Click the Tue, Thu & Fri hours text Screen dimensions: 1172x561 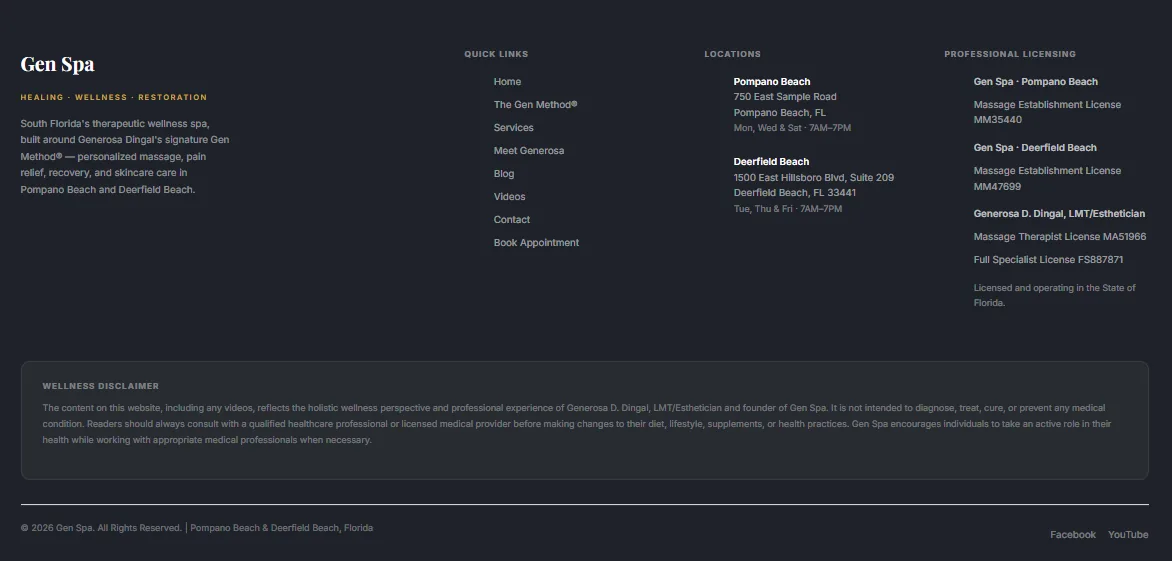pyautogui.click(x=787, y=208)
